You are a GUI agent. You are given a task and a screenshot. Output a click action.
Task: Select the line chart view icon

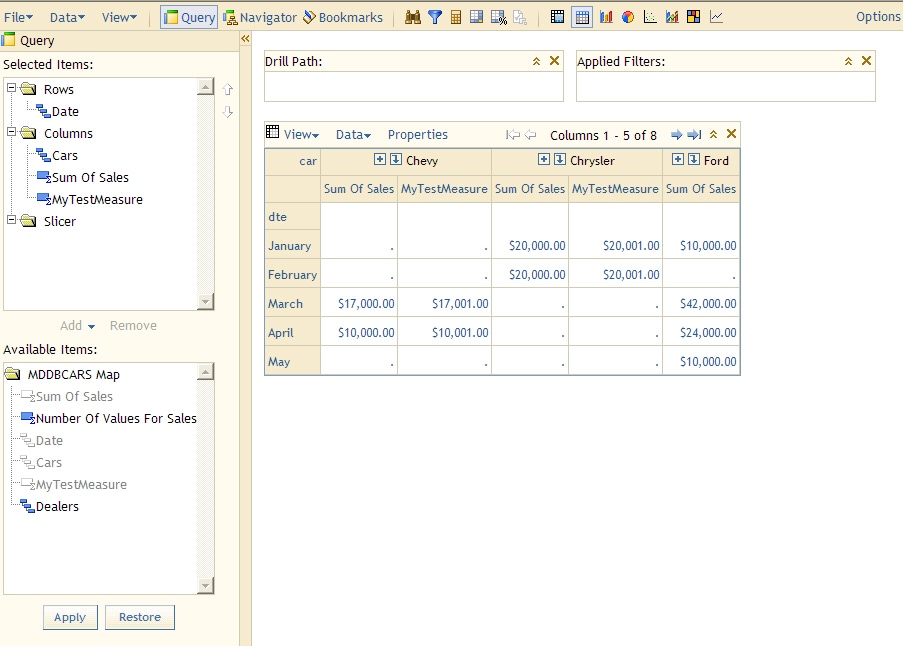tap(715, 16)
